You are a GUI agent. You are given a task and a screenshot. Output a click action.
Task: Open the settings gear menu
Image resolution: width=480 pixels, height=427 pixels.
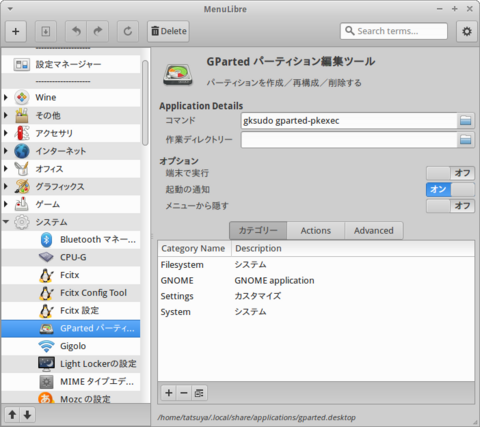click(467, 32)
